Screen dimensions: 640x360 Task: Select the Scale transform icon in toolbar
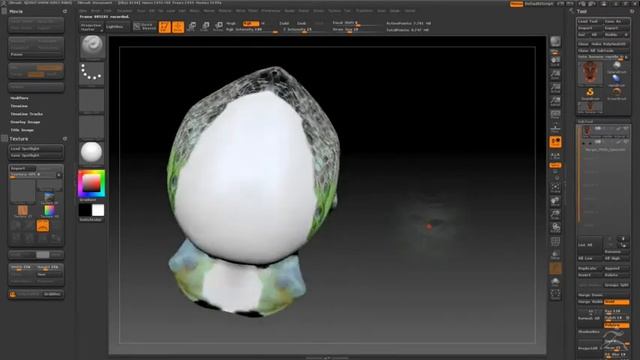click(205, 27)
